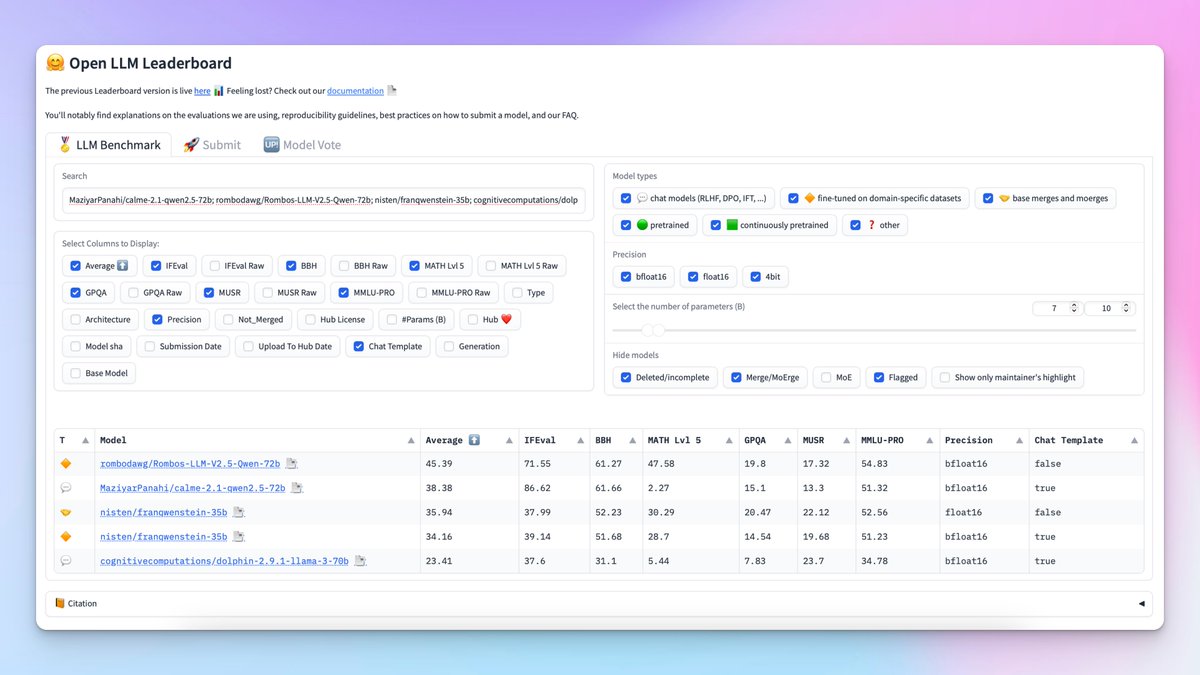Click the page icon beside rombodawg/Rombos-LLM-V2.5-Qwen-72b
The width and height of the screenshot is (1200, 675).
click(292, 464)
